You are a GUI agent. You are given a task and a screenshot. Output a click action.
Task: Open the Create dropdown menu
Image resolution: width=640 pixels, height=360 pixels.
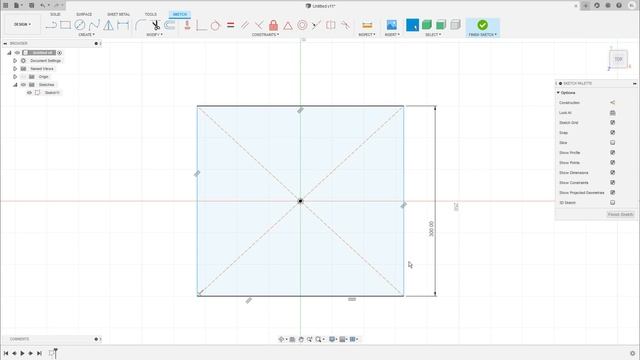coord(86,35)
